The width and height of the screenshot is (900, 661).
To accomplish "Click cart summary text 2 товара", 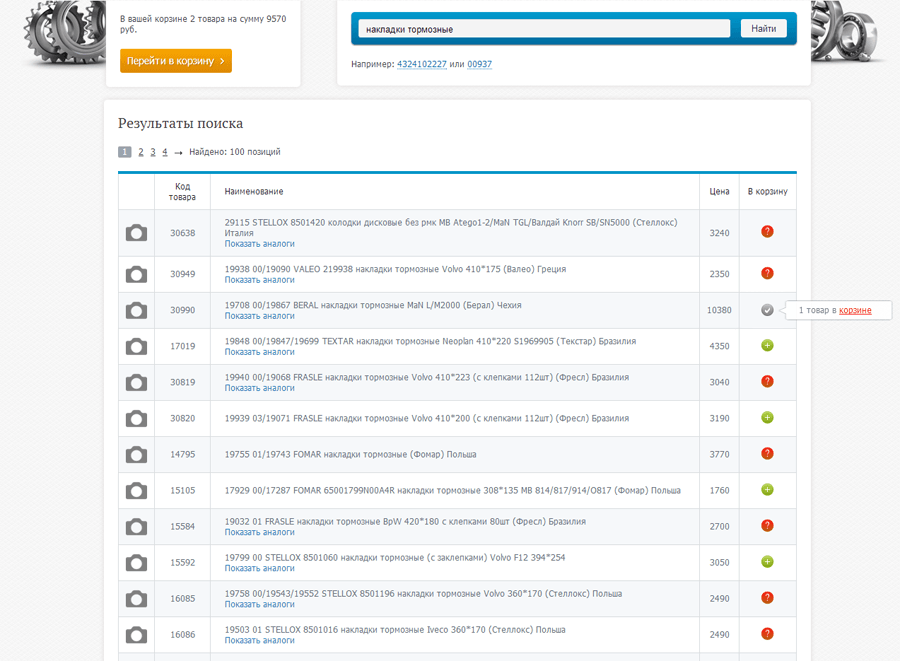I will point(203,24).
